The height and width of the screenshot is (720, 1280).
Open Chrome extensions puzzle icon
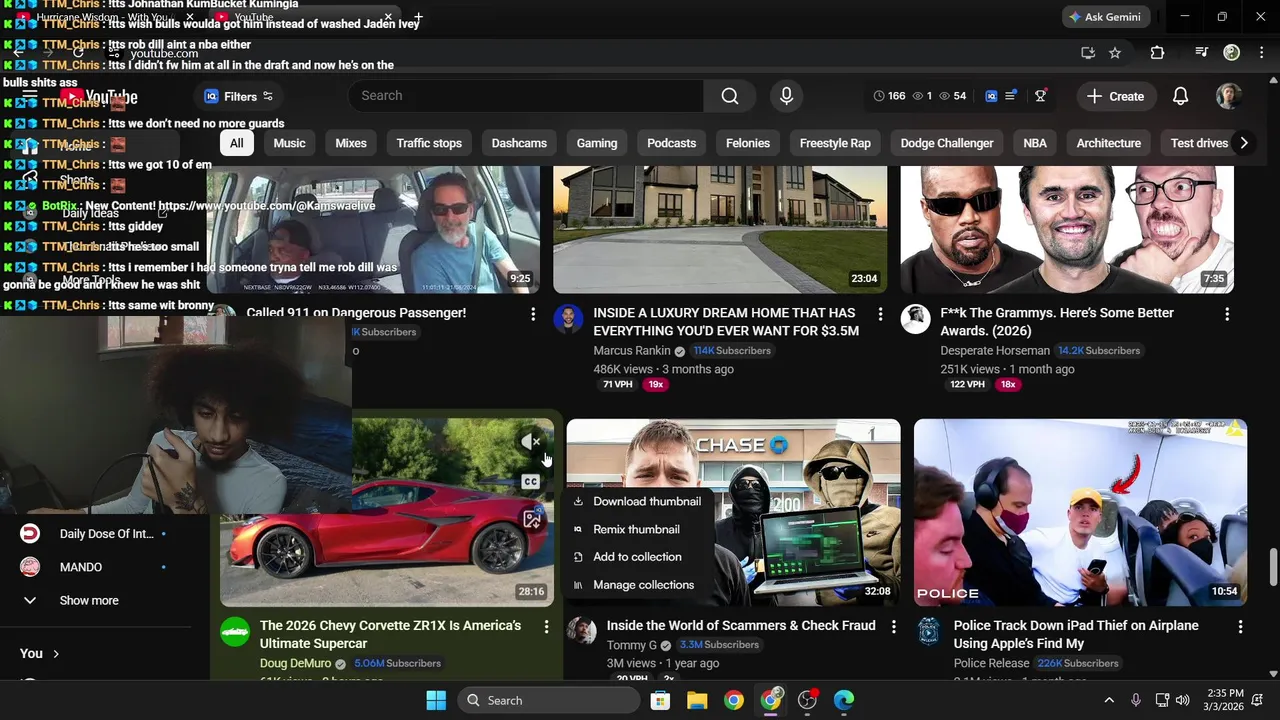click(x=1157, y=53)
